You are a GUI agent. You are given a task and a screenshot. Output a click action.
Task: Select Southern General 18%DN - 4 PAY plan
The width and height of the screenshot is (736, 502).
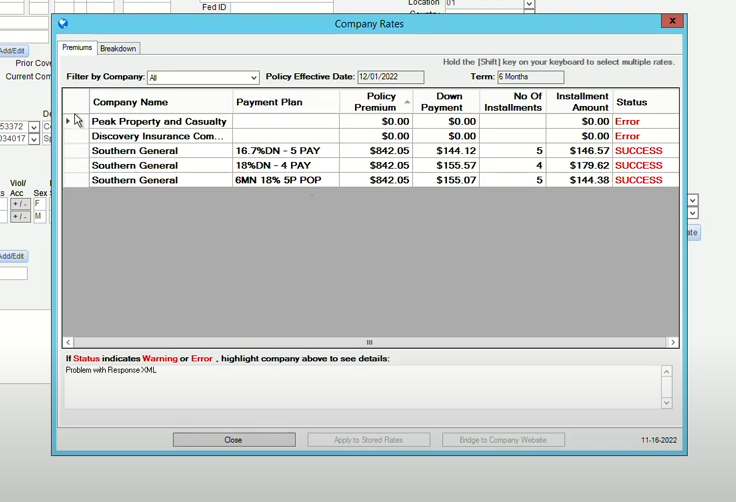(371, 165)
